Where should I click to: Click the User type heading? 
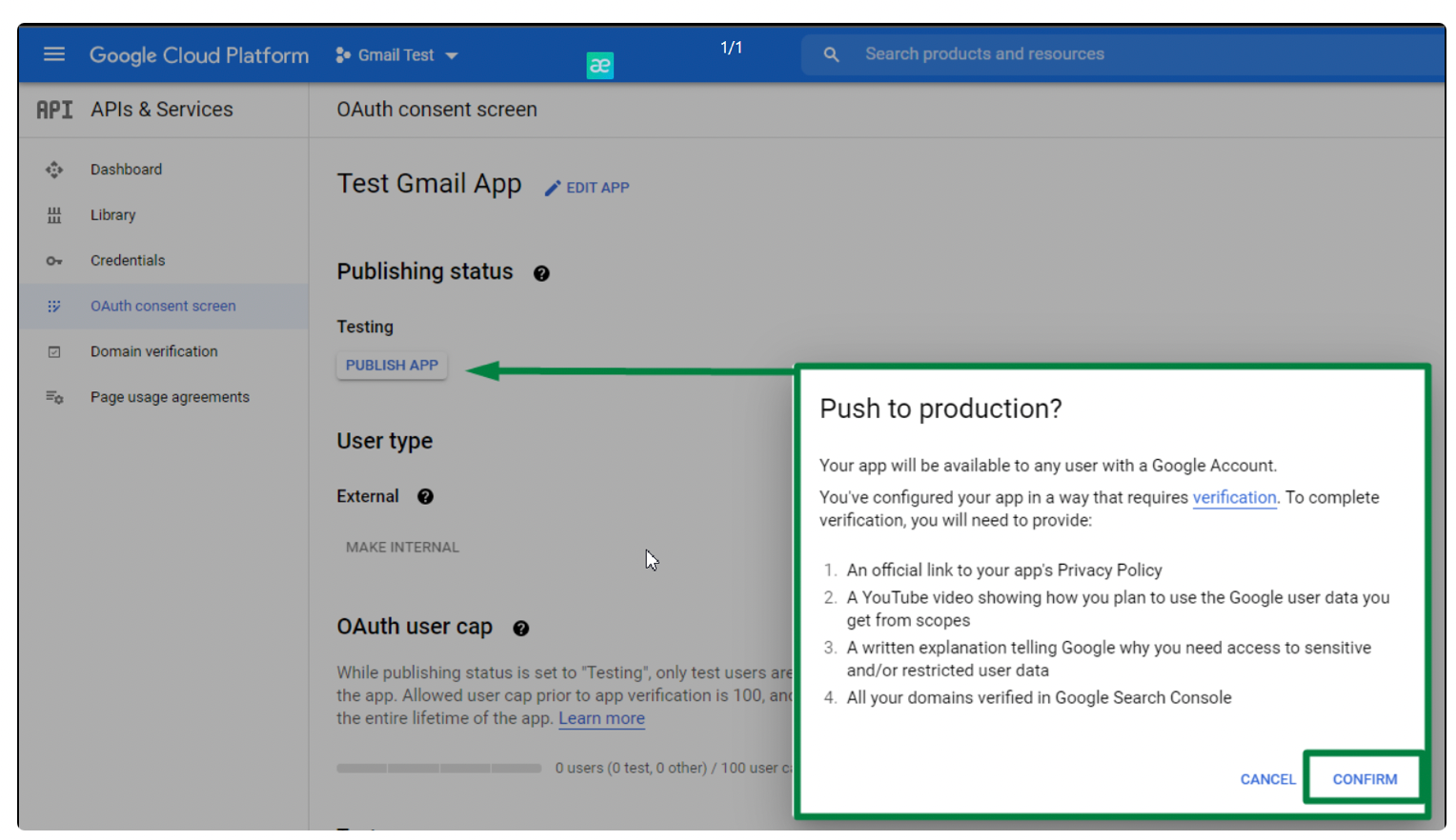pos(385,441)
